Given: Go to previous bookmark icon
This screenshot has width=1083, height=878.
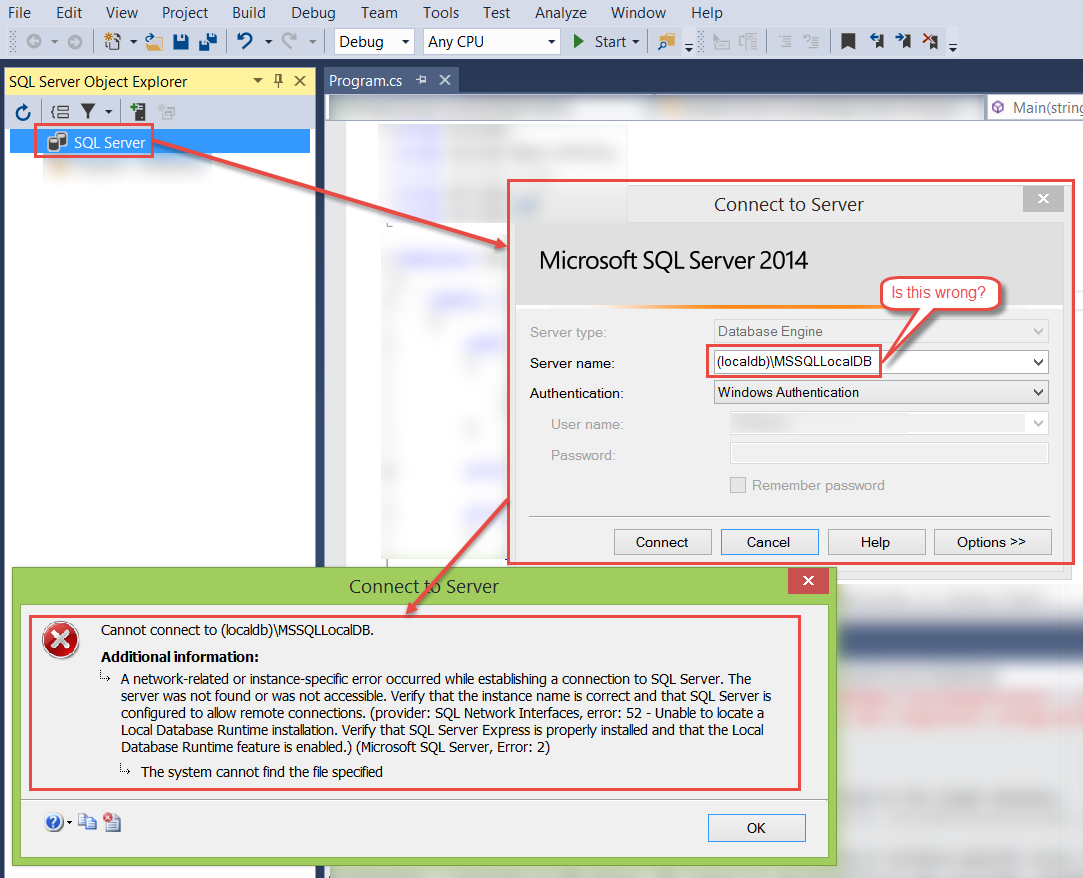Looking at the screenshot, I should (876, 41).
